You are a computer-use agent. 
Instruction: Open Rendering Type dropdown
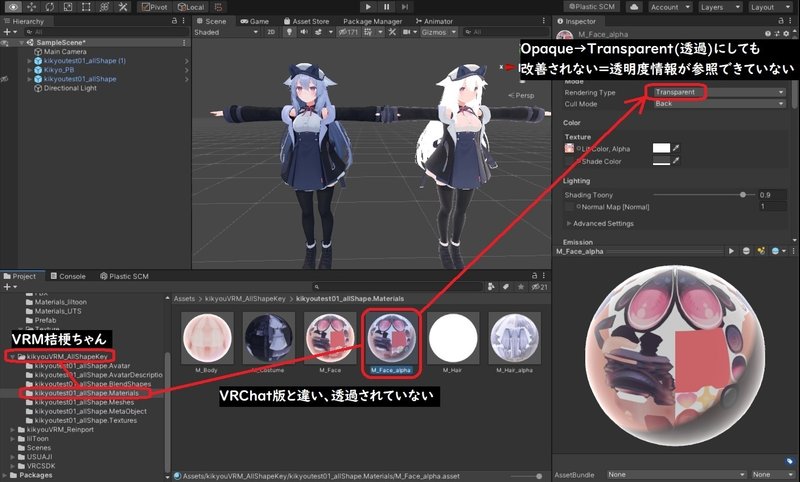pos(719,92)
